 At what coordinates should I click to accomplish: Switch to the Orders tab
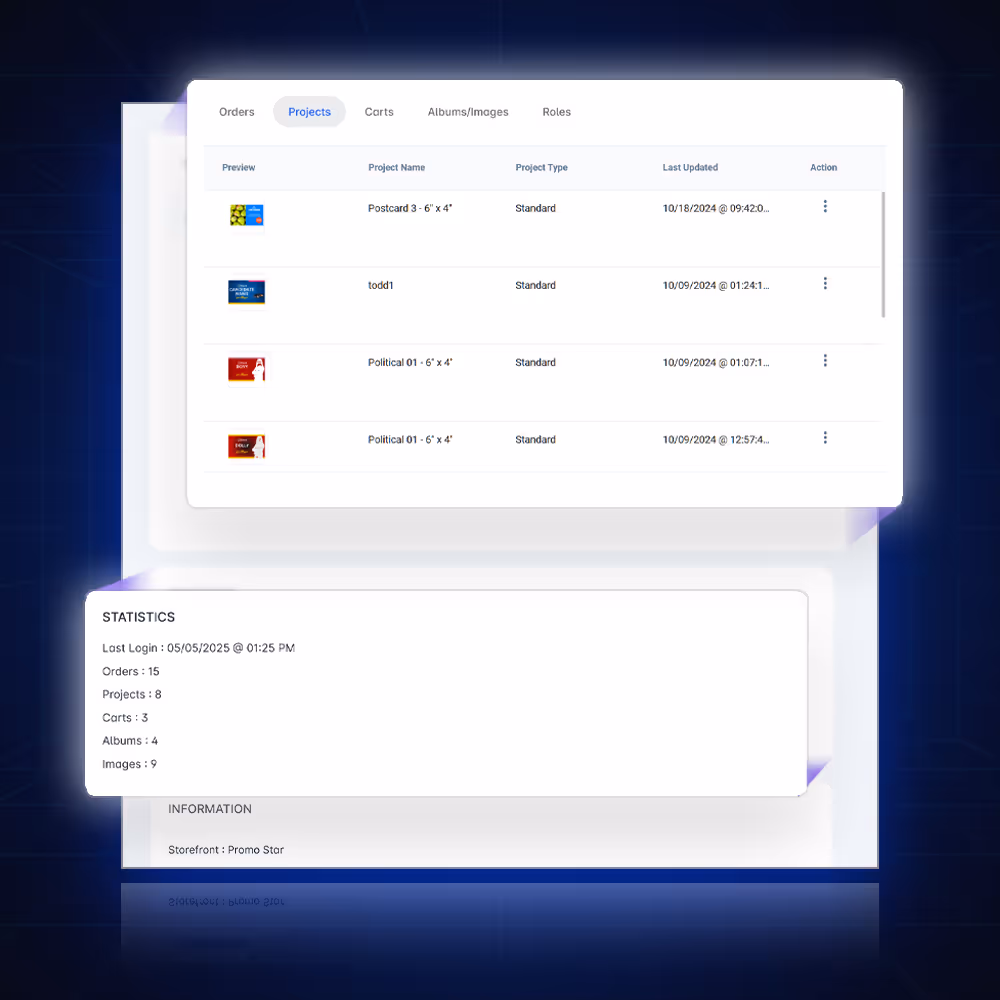(x=236, y=112)
